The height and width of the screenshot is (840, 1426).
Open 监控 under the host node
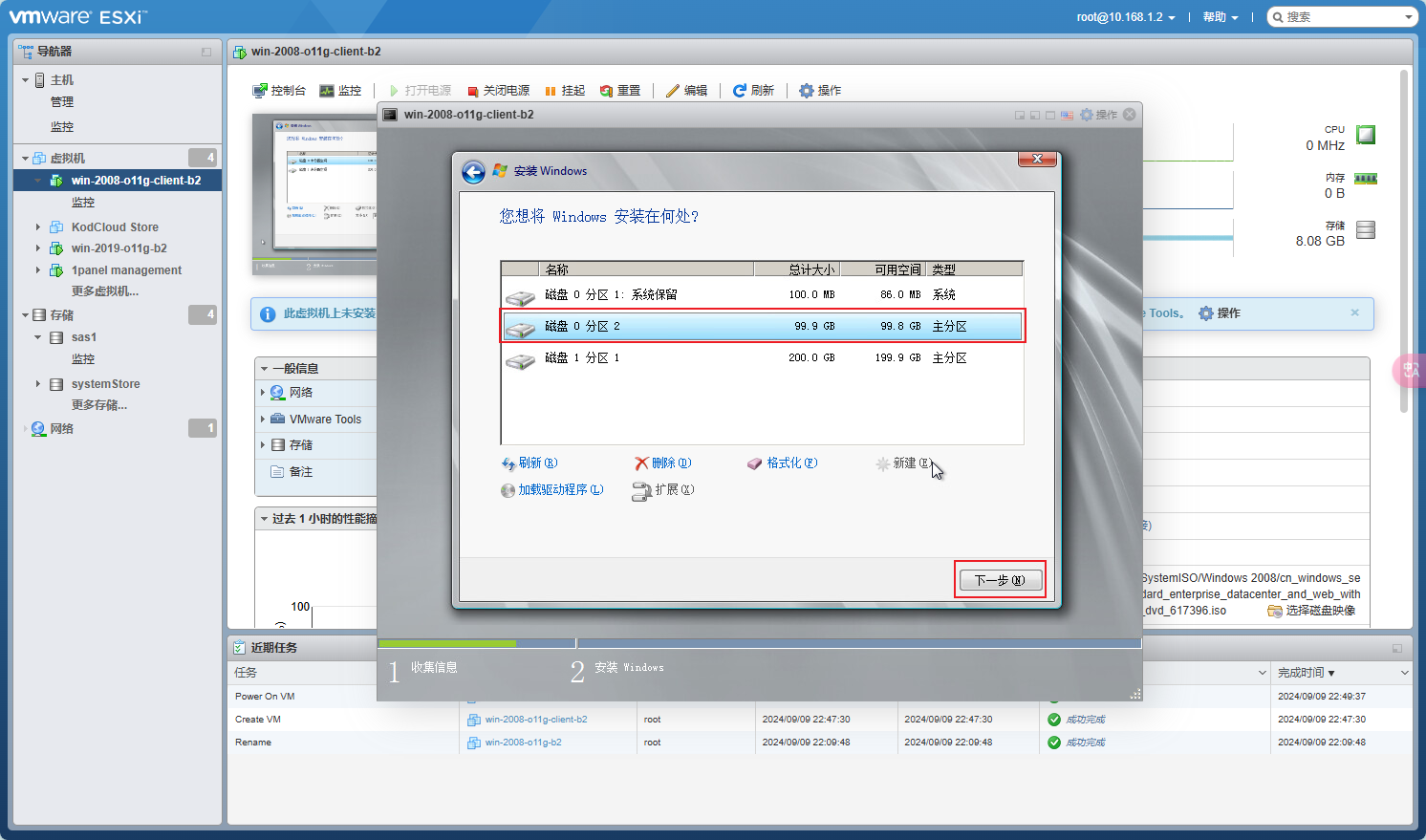point(62,127)
